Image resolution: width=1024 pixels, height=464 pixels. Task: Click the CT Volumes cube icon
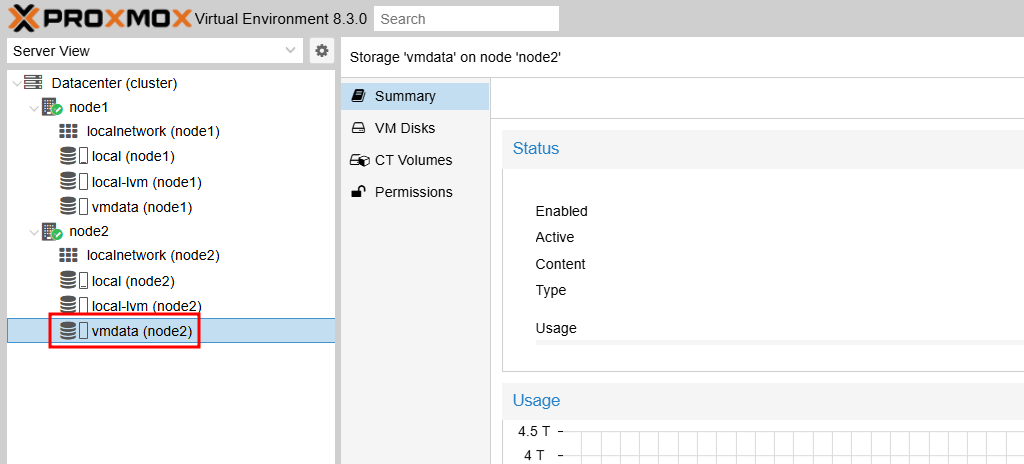359,160
